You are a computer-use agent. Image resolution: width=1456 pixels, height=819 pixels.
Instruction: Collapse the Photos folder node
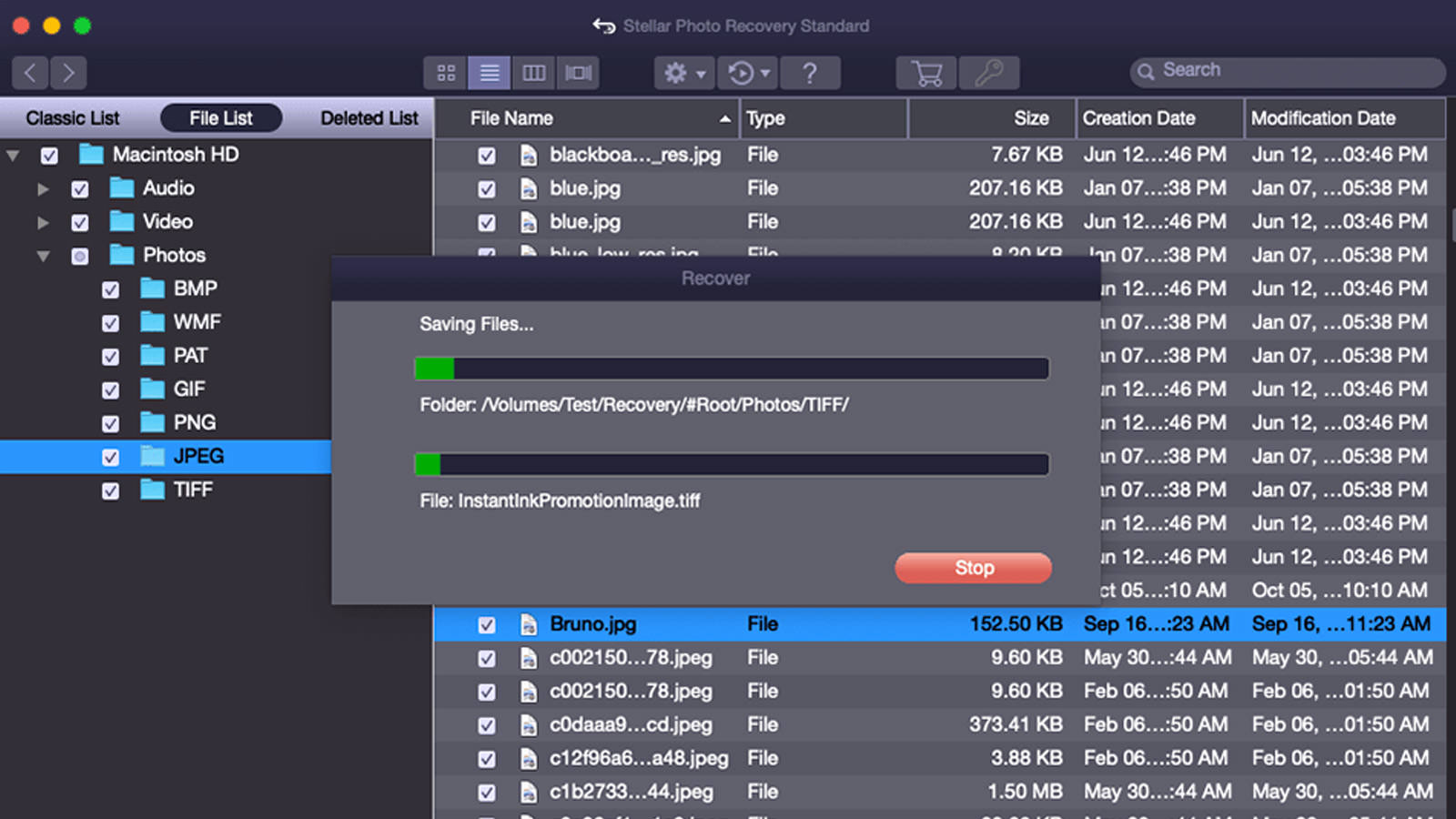[43, 257]
